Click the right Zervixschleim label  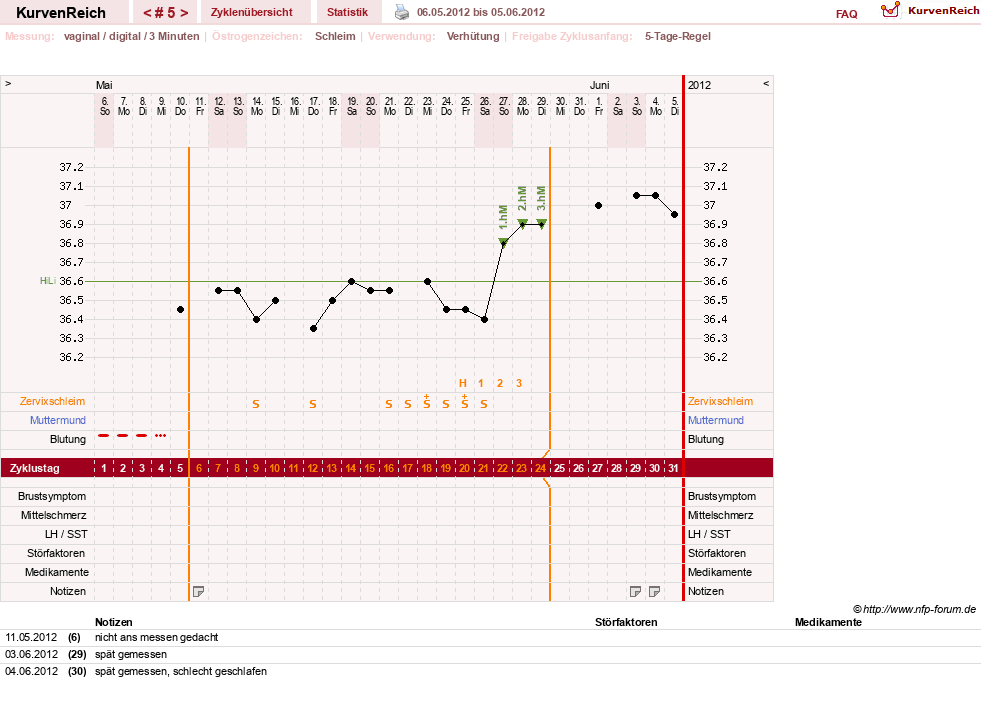pyautogui.click(x=720, y=401)
